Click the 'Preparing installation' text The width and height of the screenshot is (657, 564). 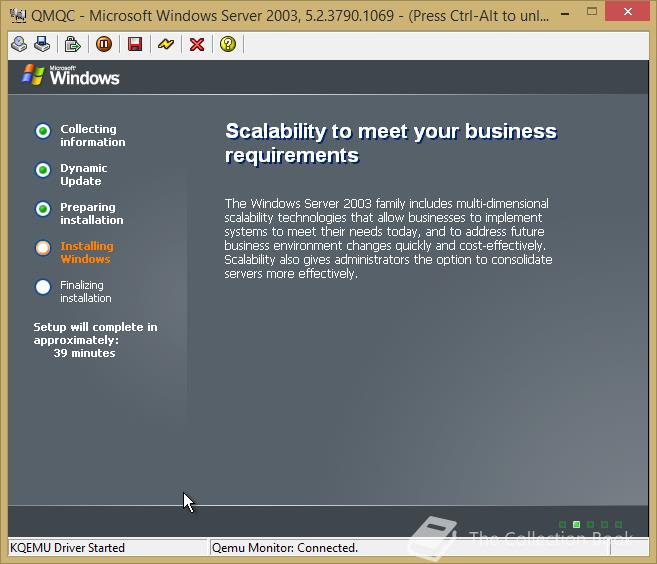click(92, 213)
